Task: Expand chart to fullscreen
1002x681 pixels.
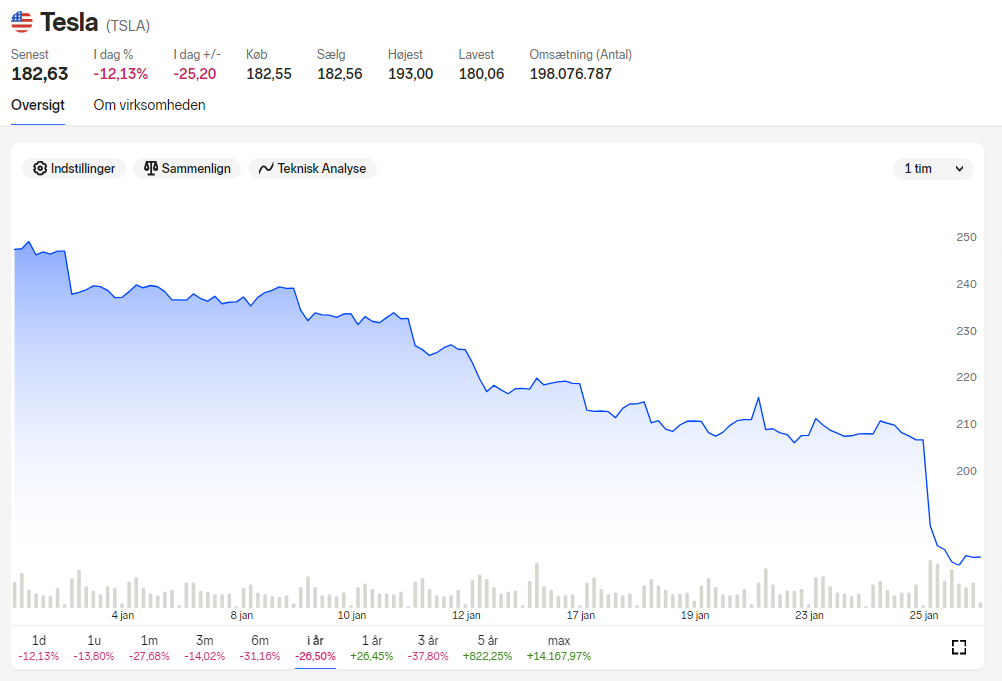Action: [959, 647]
